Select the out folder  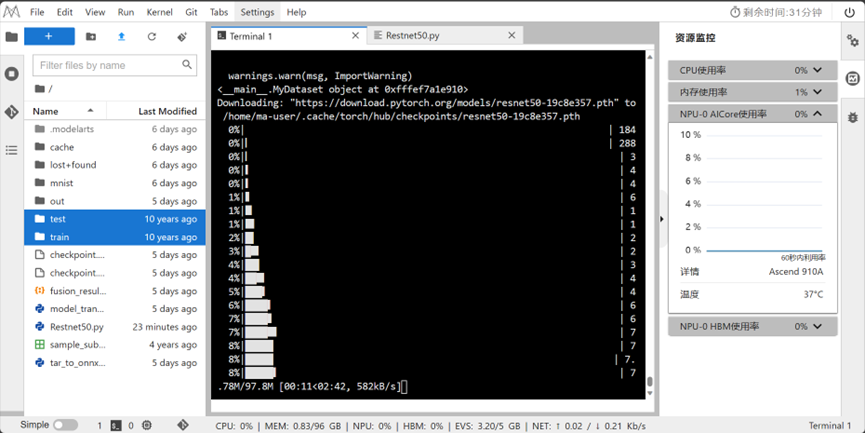pos(115,201)
